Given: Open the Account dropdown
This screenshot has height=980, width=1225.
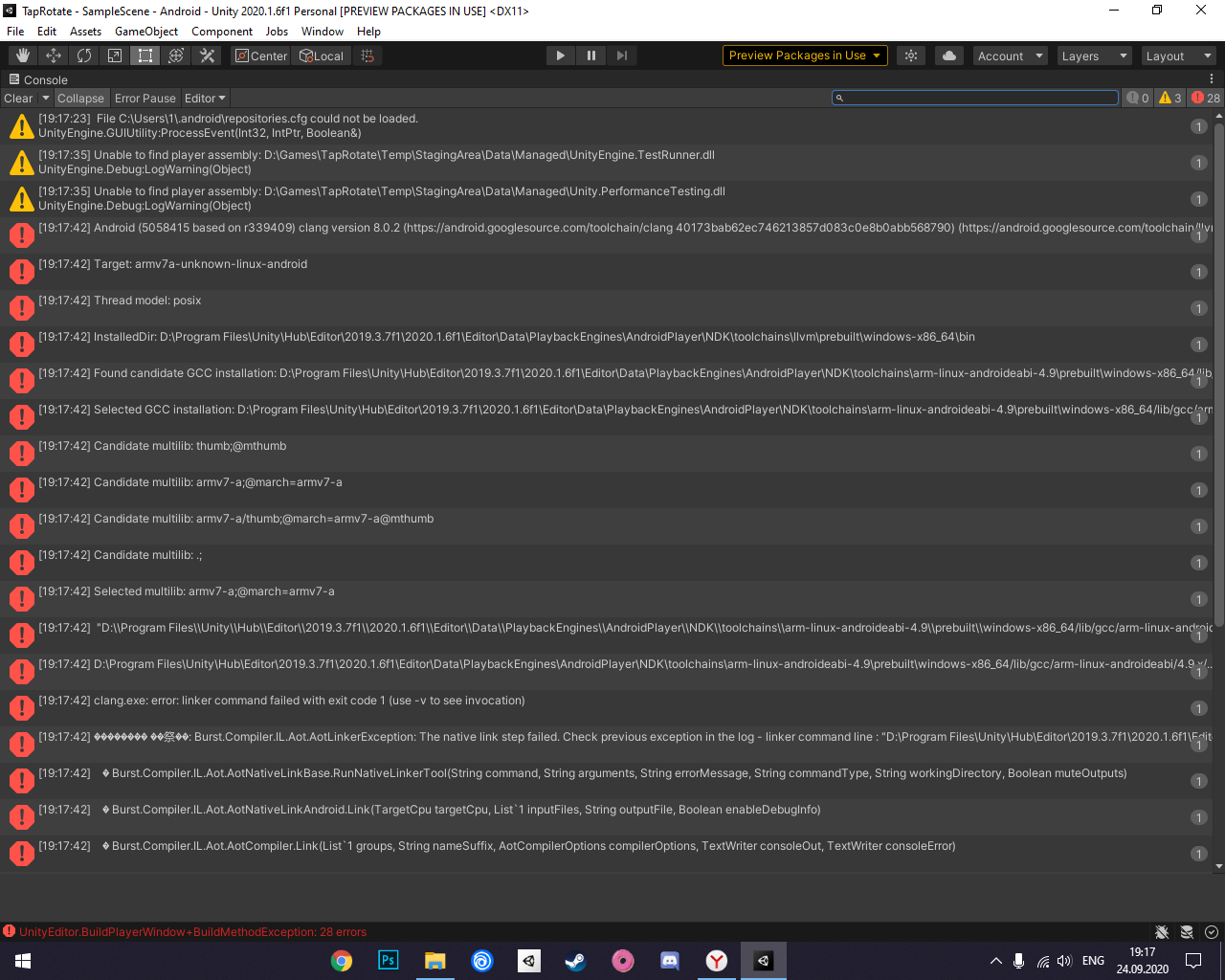Looking at the screenshot, I should click(x=1011, y=56).
